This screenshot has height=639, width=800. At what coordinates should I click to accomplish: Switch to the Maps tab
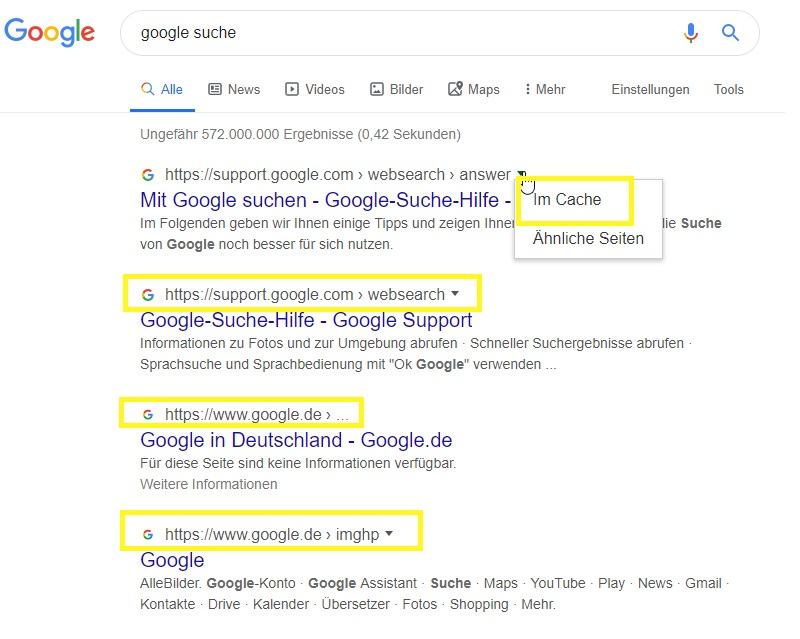474,89
